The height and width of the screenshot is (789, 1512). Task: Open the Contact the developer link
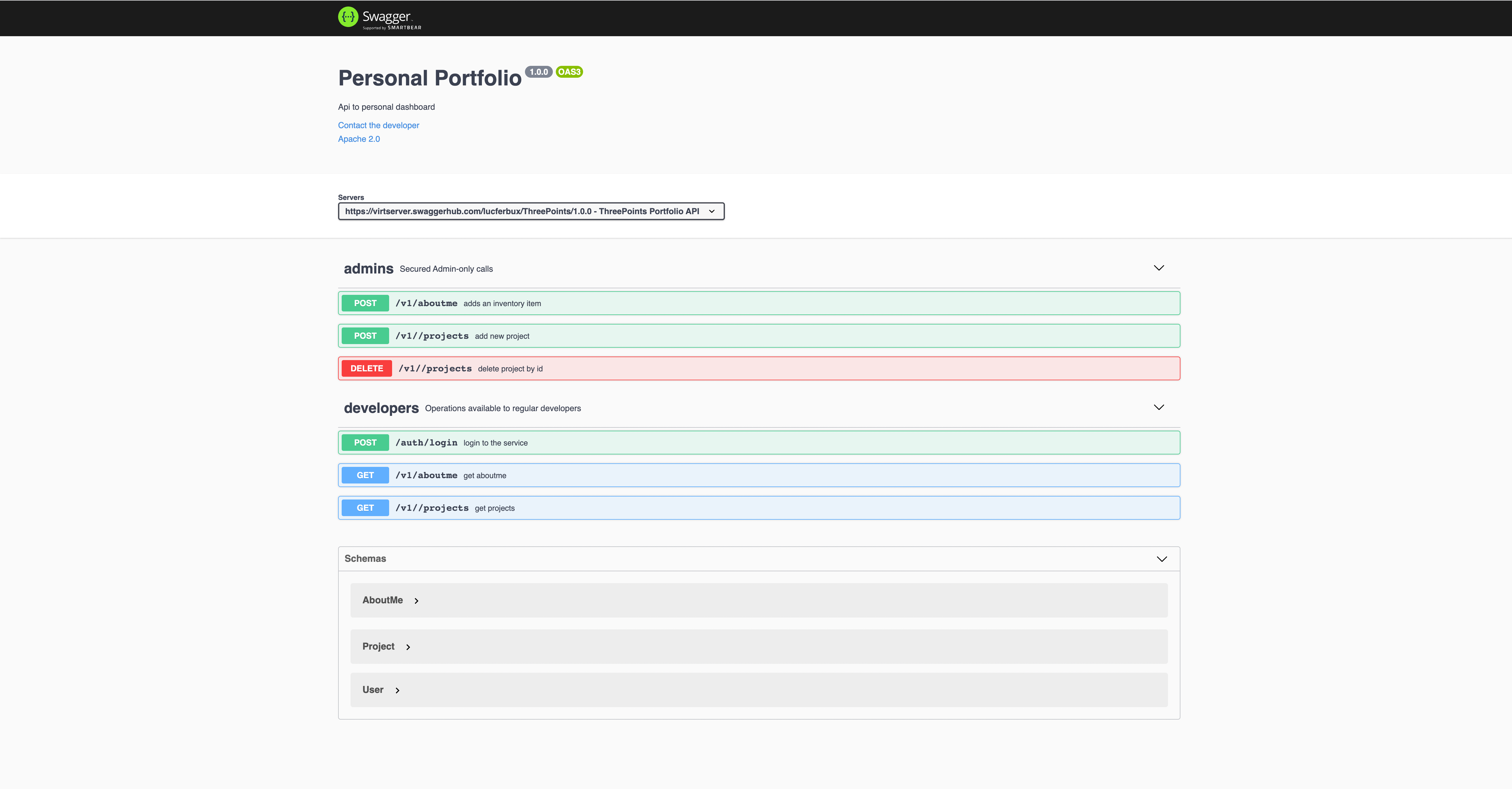pyautogui.click(x=378, y=125)
